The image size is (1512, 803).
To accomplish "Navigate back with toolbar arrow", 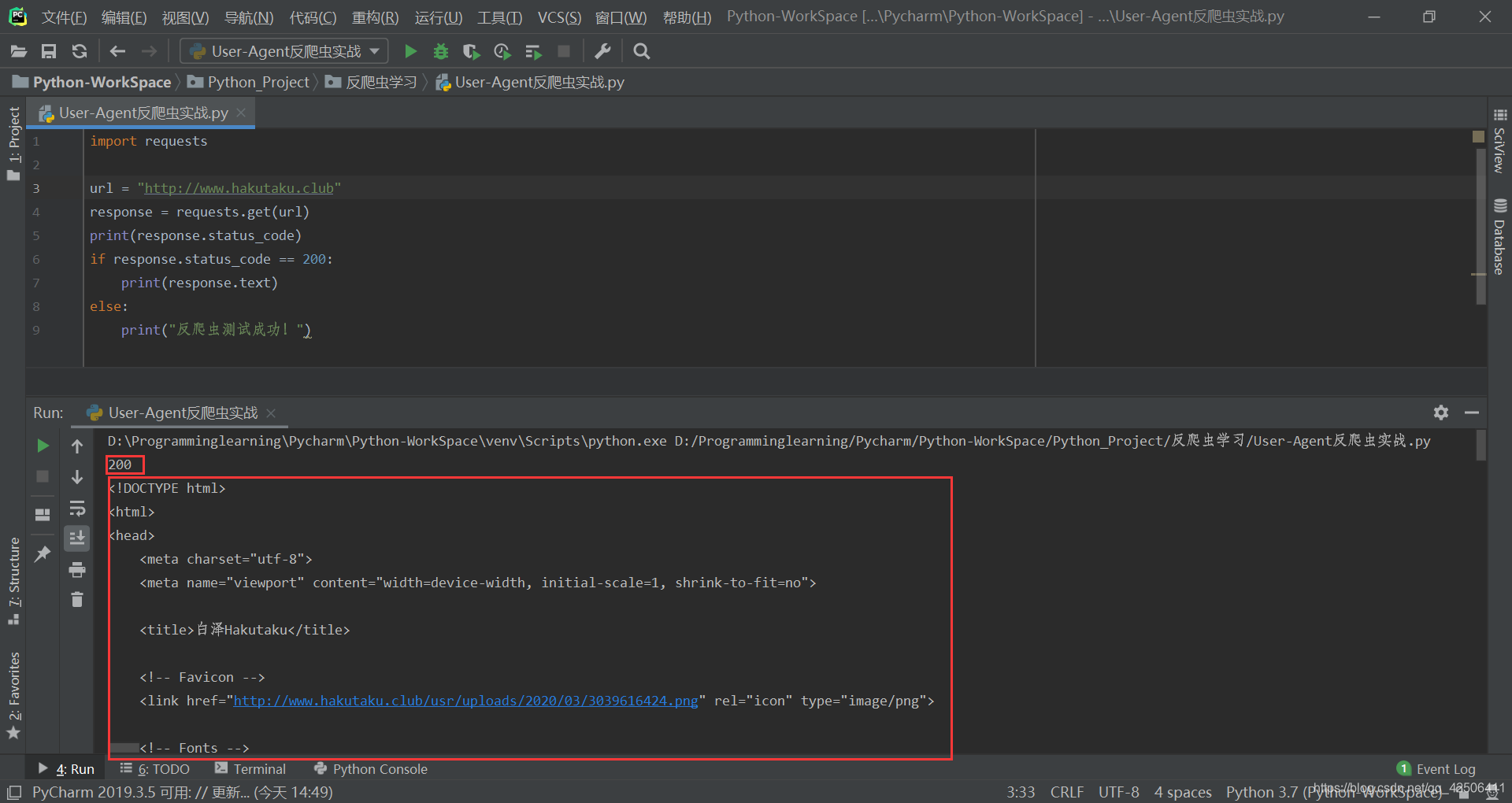I will [117, 51].
